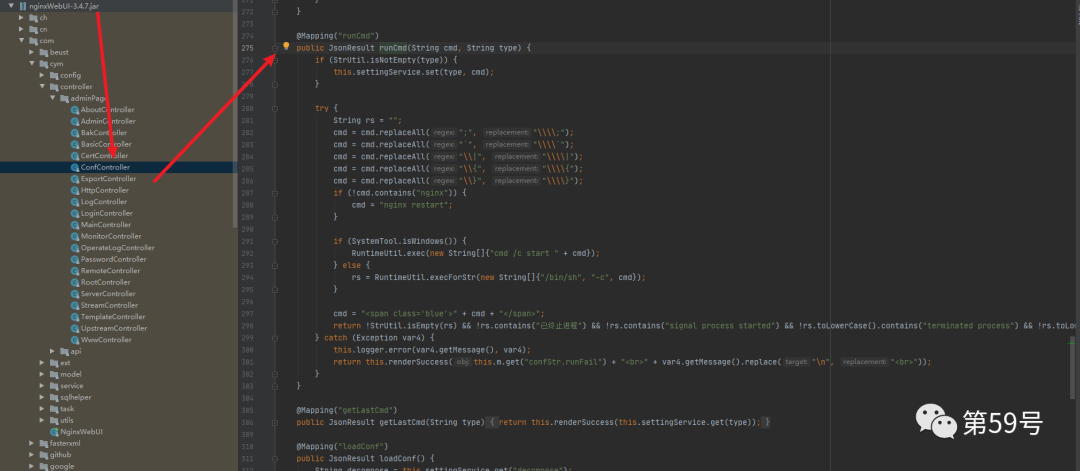Viewport: 1080px width, 471px height.
Task: Fold the loadConf method at line 311
Action: coord(275,459)
